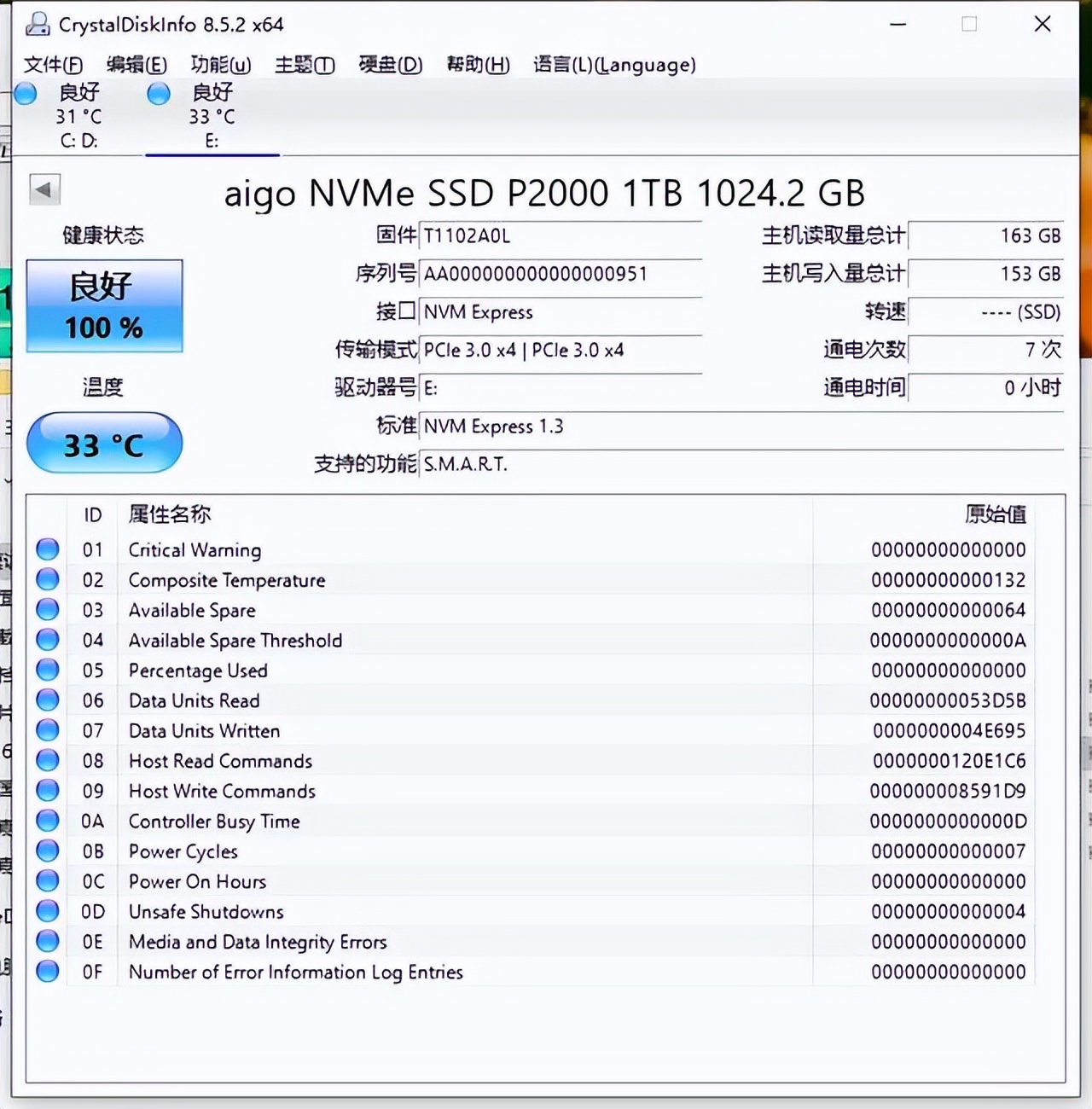This screenshot has width=1092, height=1109.
Task: Go to previous disk with left arrow
Action: (44, 189)
